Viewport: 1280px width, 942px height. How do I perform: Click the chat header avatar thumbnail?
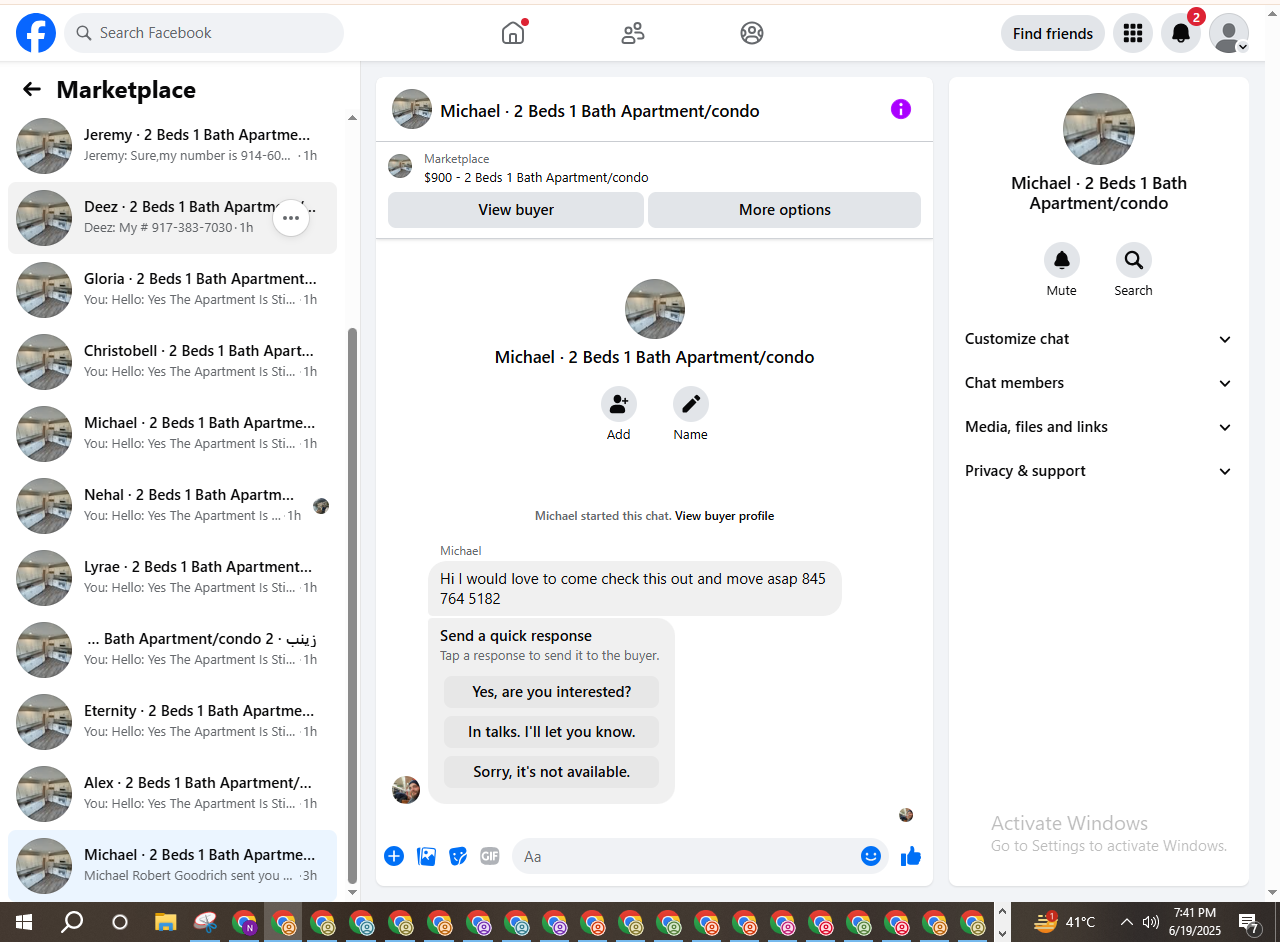pyautogui.click(x=412, y=109)
